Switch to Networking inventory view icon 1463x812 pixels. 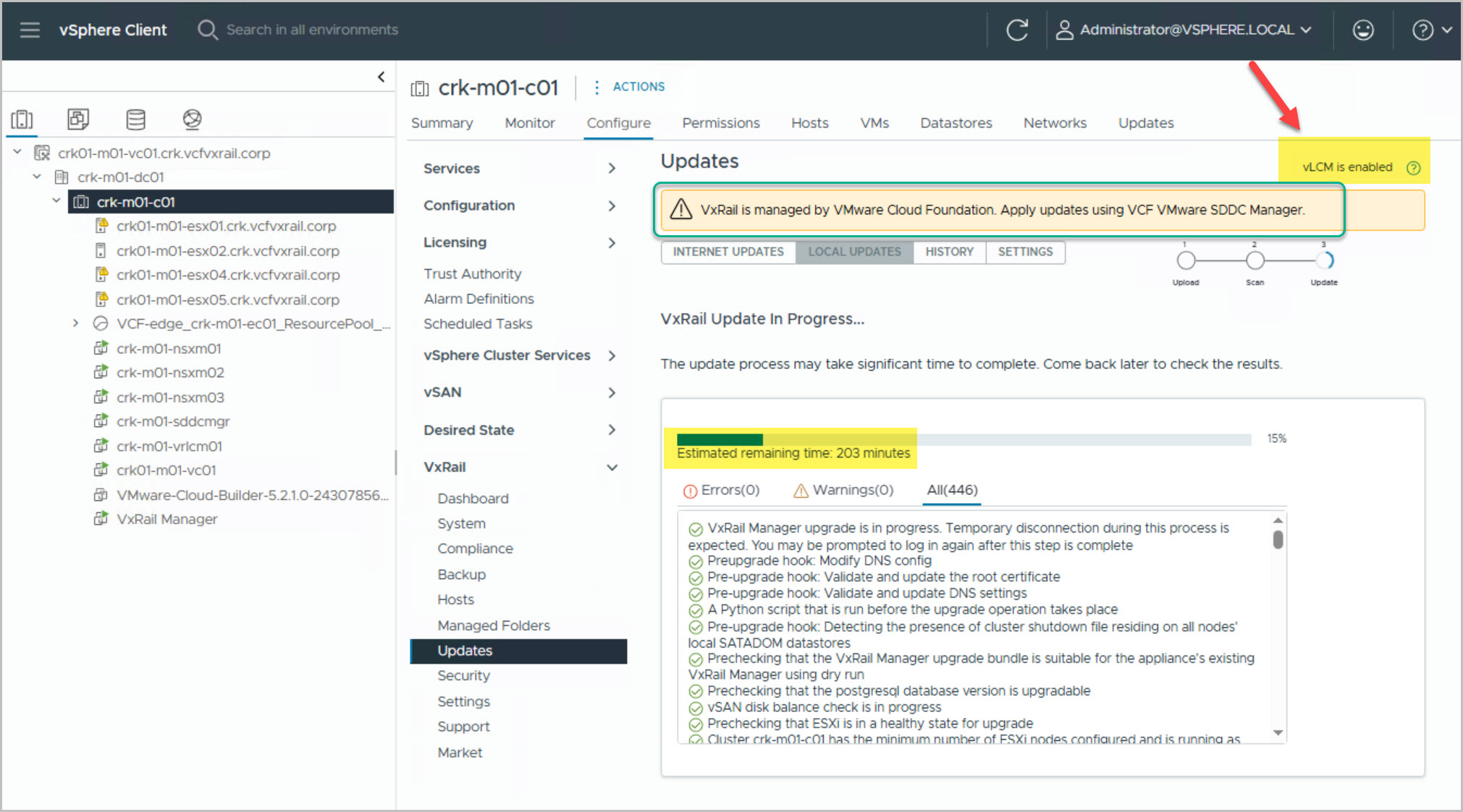coord(192,119)
